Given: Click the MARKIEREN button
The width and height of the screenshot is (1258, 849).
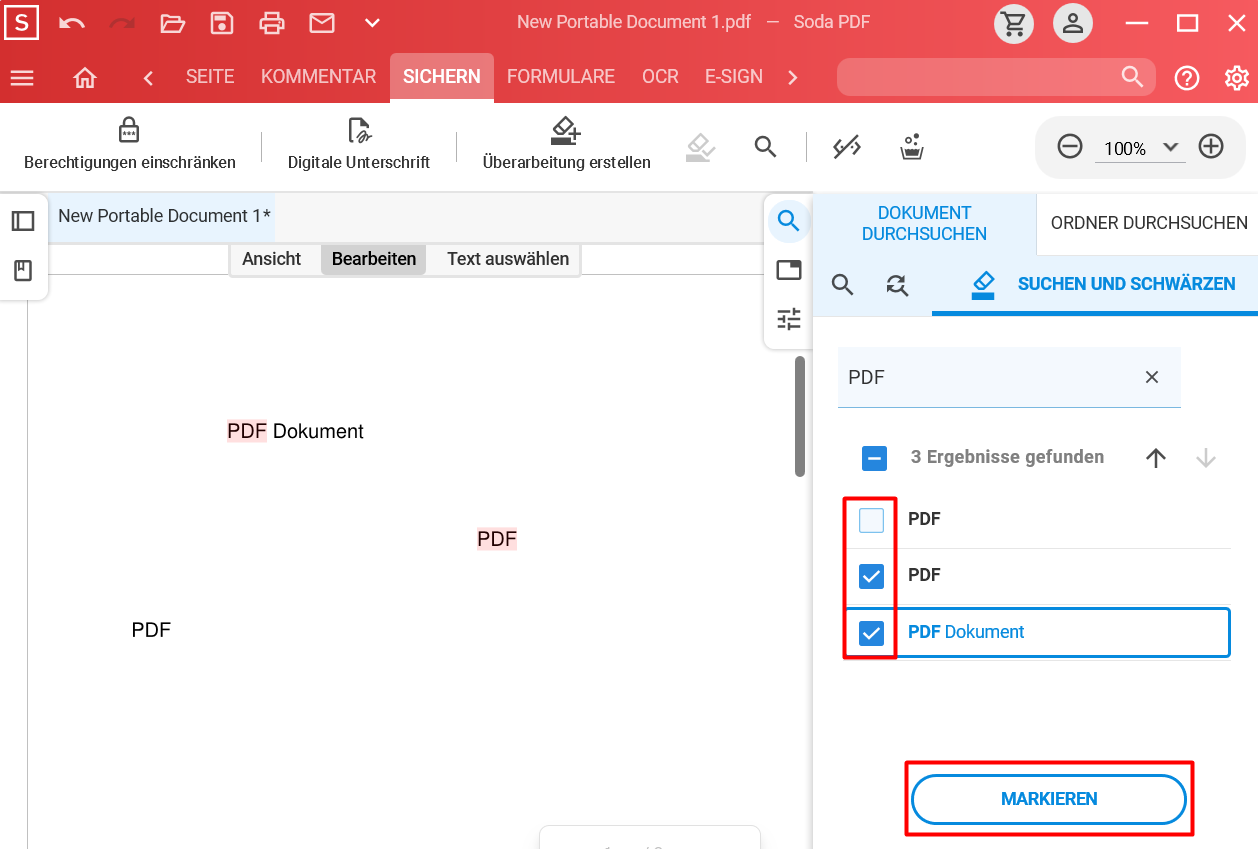Looking at the screenshot, I should point(1049,799).
